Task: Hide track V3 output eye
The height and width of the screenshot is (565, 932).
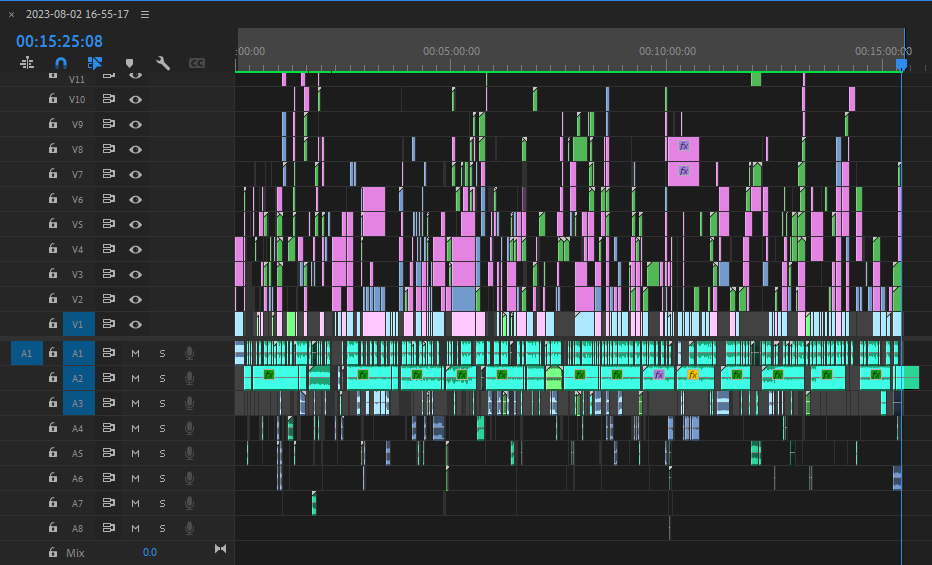Action: pyautogui.click(x=136, y=274)
